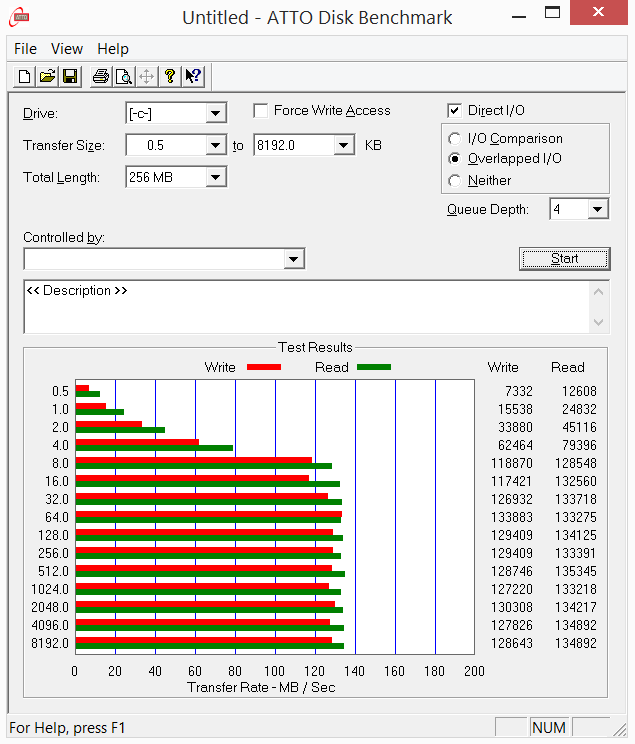Expand the maximum Transfer Size 8192.0 dropdown
The height and width of the screenshot is (744, 635).
tap(343, 145)
